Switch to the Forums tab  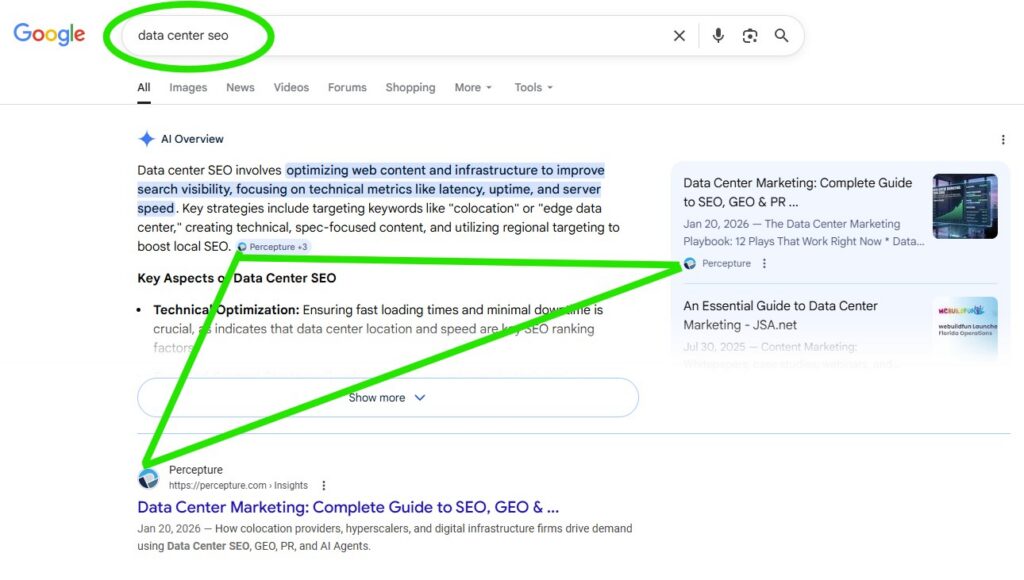(347, 88)
